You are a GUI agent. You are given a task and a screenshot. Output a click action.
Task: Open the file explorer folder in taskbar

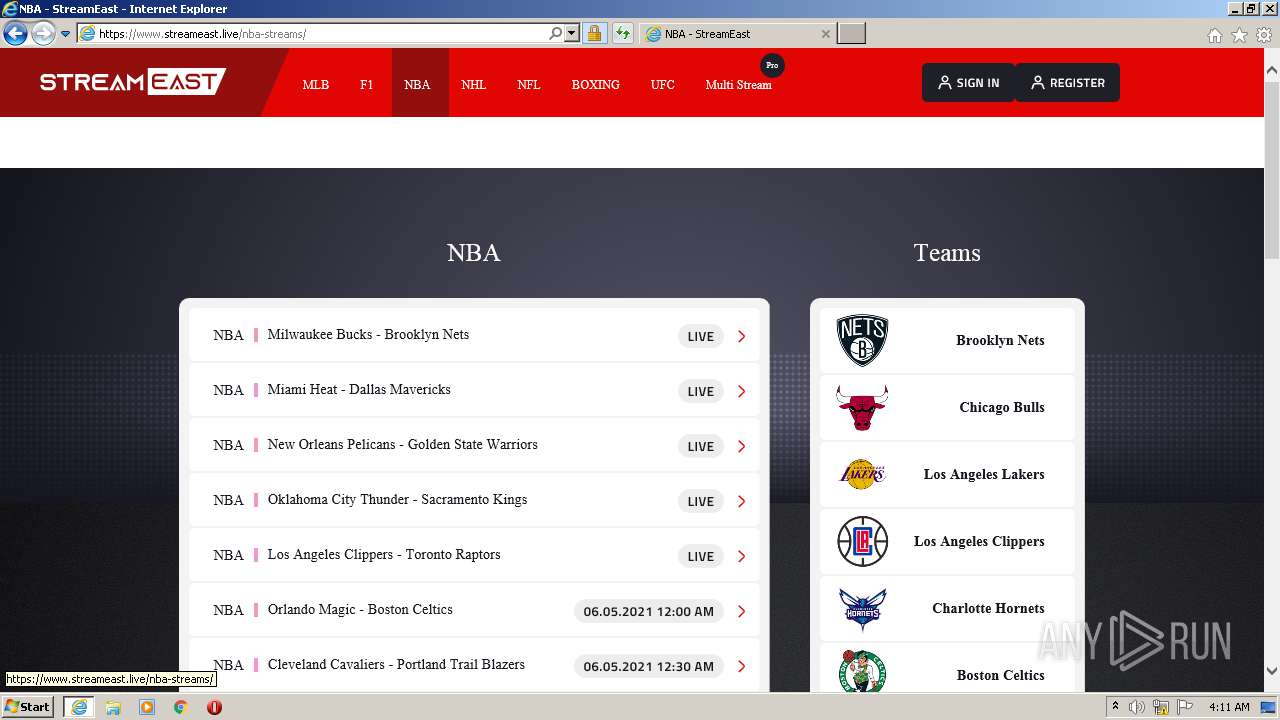pyautogui.click(x=113, y=707)
